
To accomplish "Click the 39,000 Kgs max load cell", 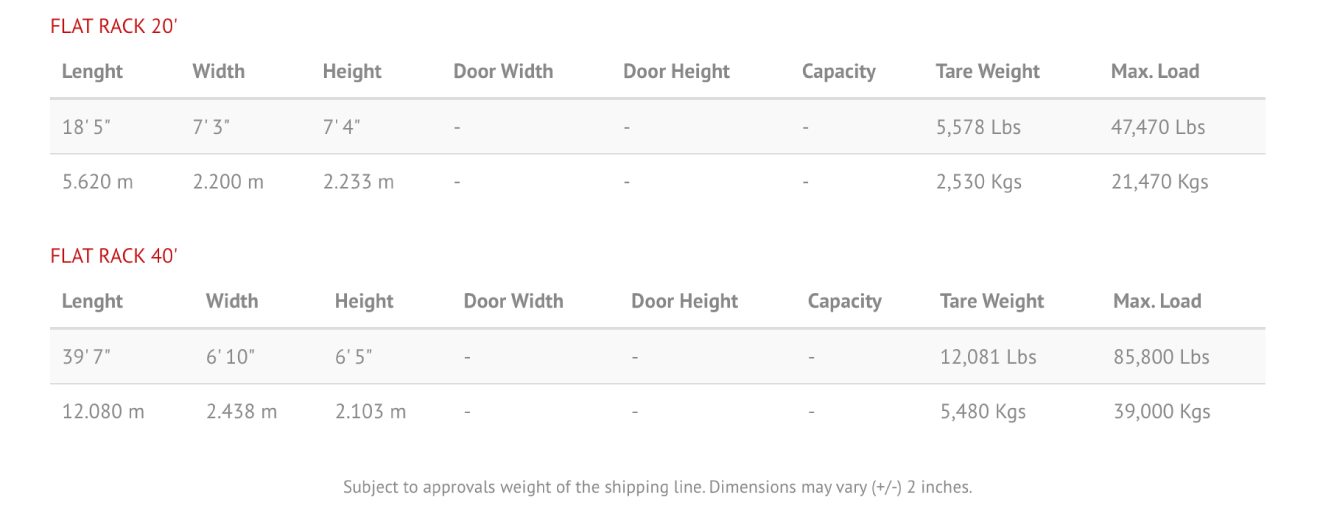I will pyautogui.click(x=1162, y=412).
